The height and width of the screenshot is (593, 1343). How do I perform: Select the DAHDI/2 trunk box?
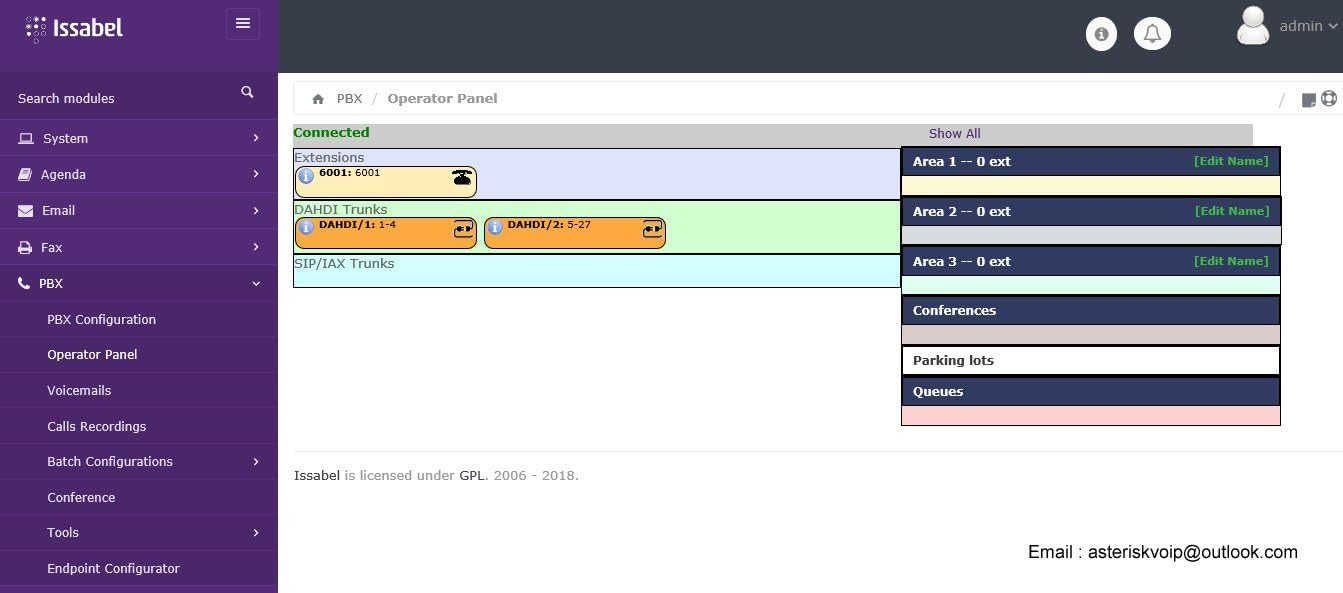coord(574,233)
